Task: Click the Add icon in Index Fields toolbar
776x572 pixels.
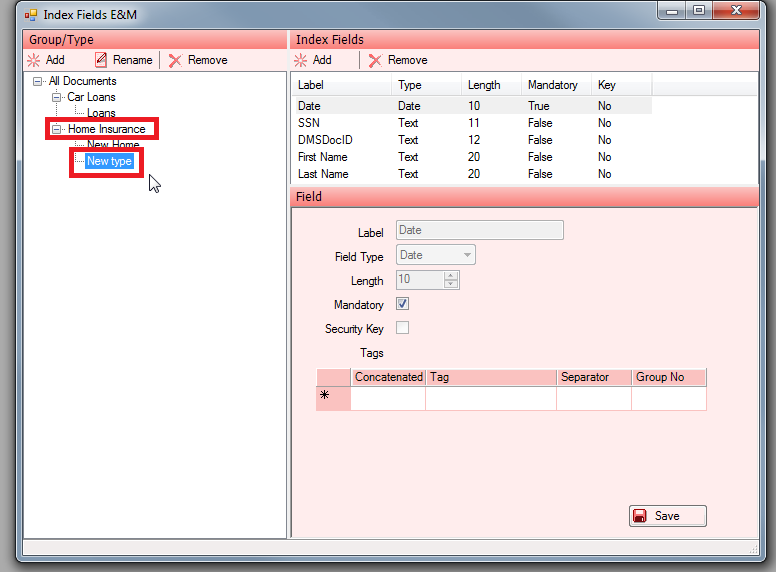Action: [301, 60]
